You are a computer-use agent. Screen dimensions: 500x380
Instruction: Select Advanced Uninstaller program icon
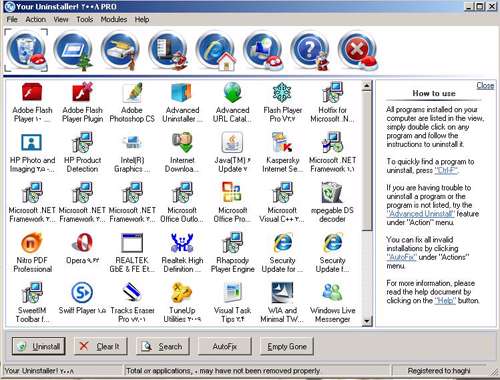(x=182, y=92)
